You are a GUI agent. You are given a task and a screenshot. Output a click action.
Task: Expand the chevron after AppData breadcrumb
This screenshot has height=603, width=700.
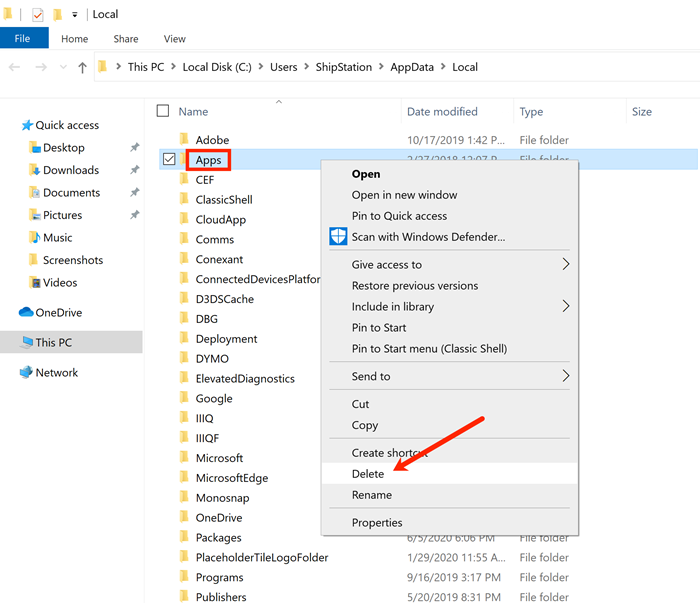pos(443,67)
